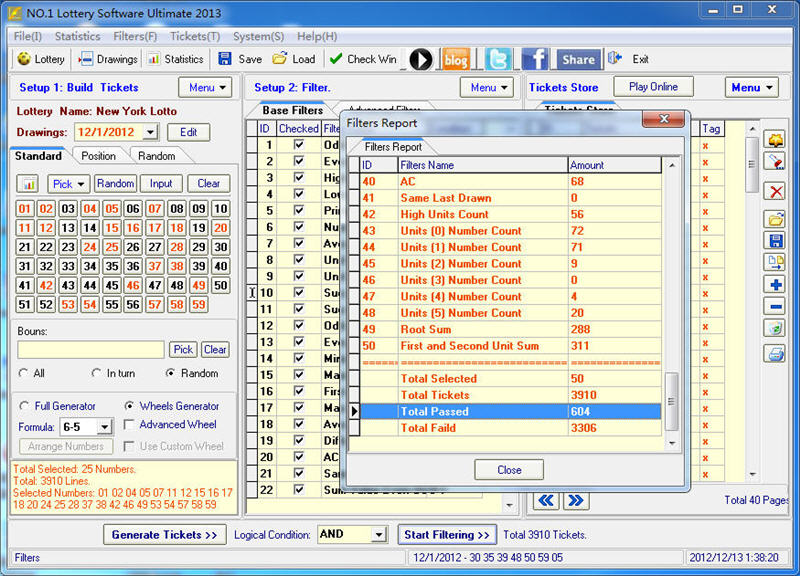Go to next page with double-right arrows
Viewport: 800px width, 576px height.
click(576, 500)
